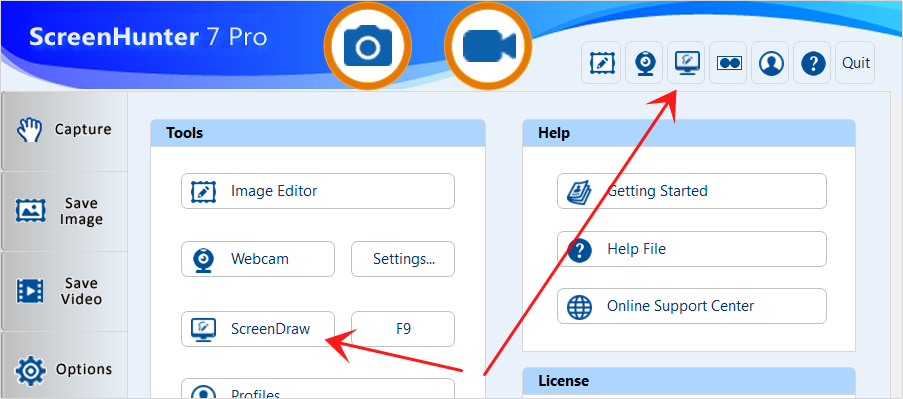Image resolution: width=903 pixels, height=399 pixels.
Task: Click the Help panel header text
Action: click(x=554, y=133)
